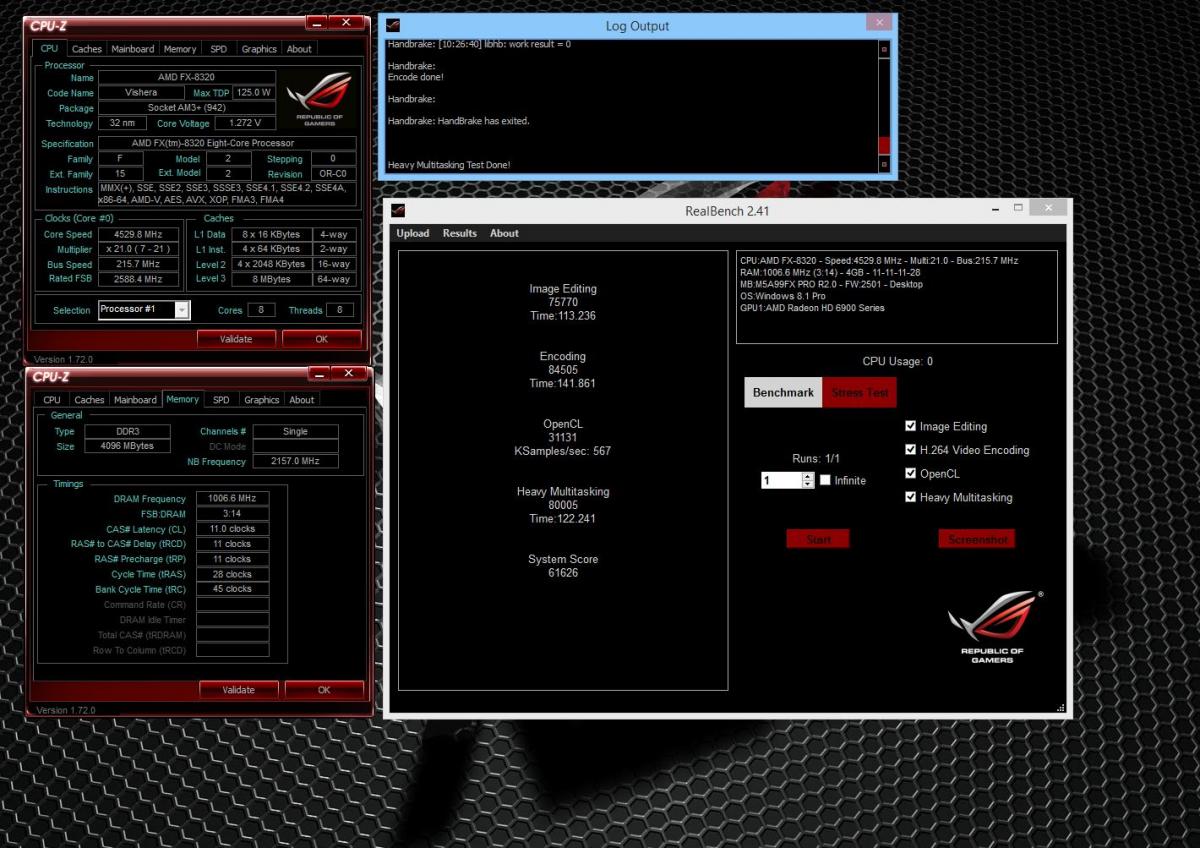Click the System Score 61626 text
The image size is (1200, 848).
(x=563, y=566)
